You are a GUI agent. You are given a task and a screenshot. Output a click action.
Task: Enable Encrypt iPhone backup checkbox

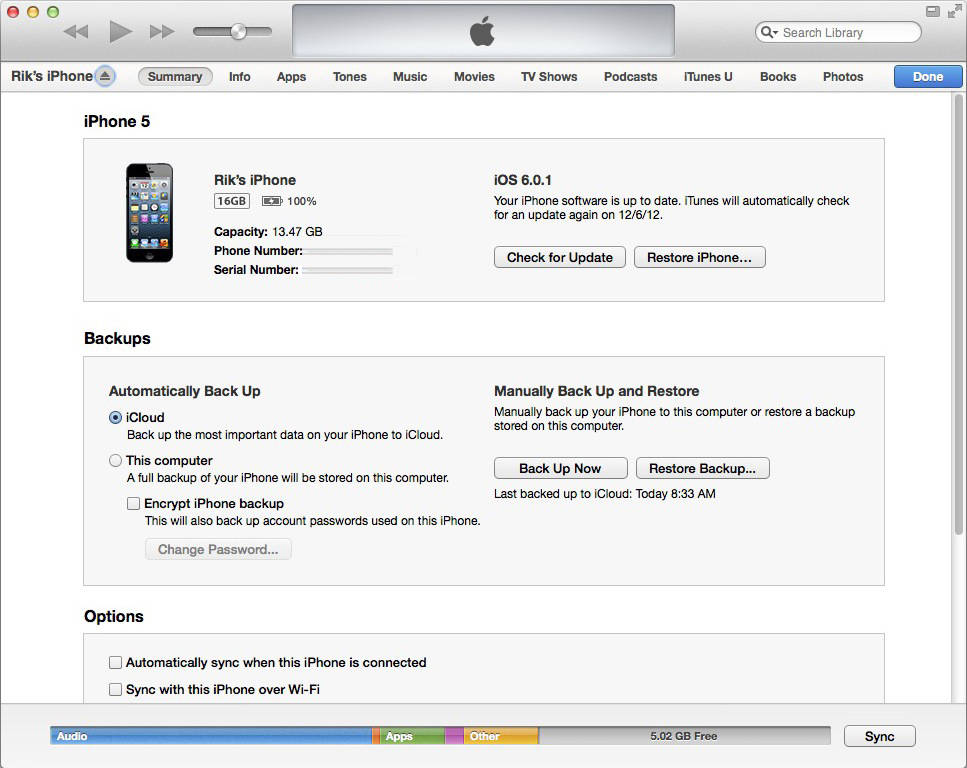tap(133, 503)
